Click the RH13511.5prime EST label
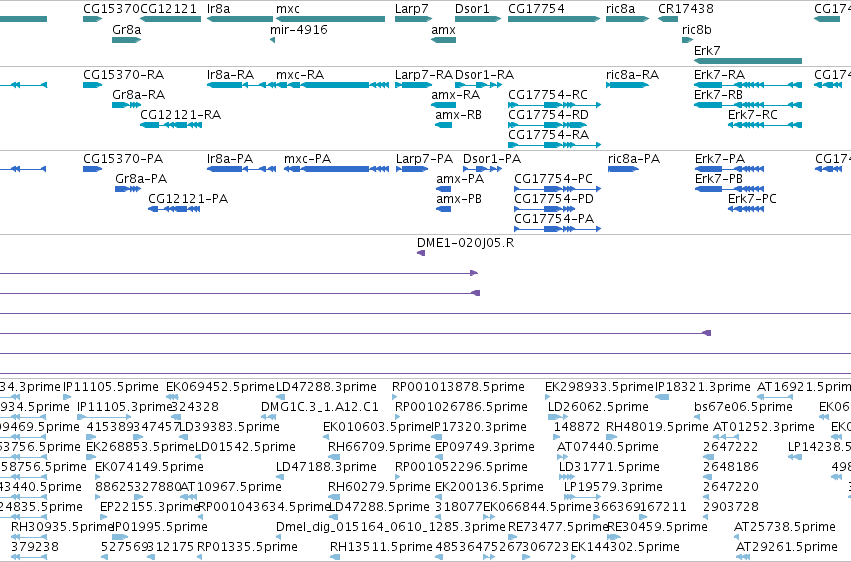 (x=381, y=547)
